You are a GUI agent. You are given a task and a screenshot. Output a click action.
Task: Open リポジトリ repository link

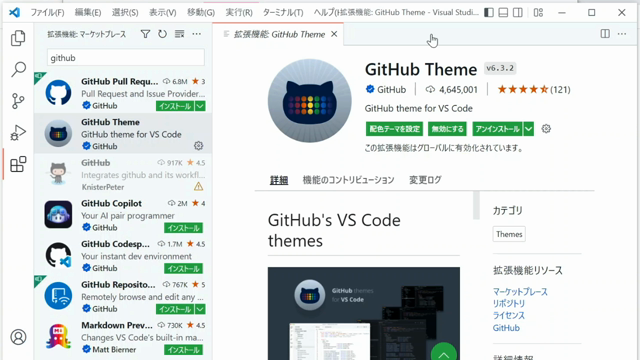509,304
